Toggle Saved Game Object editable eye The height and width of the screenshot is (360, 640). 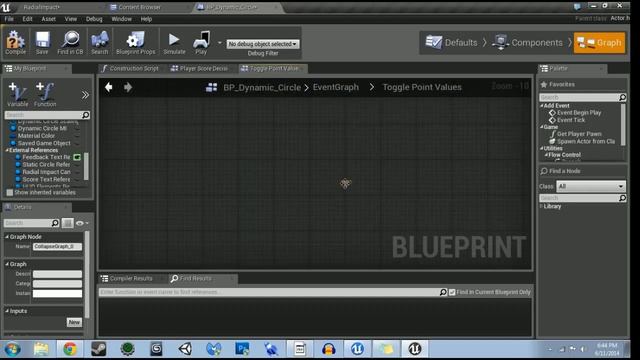click(77, 143)
